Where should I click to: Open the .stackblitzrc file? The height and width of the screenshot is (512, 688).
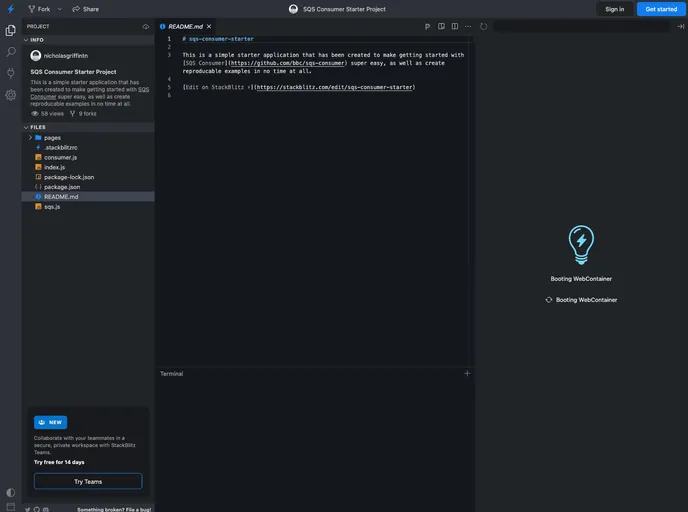[88, 147]
